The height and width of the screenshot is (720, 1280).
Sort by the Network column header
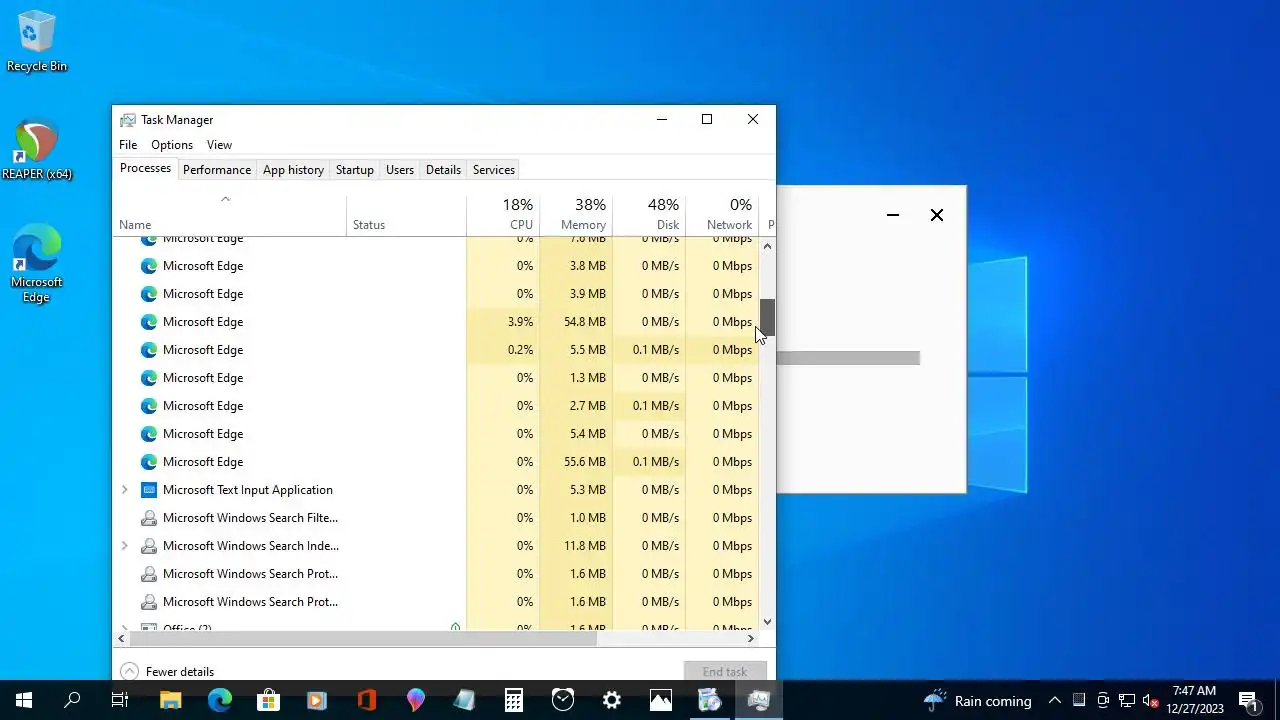pyautogui.click(x=722, y=214)
